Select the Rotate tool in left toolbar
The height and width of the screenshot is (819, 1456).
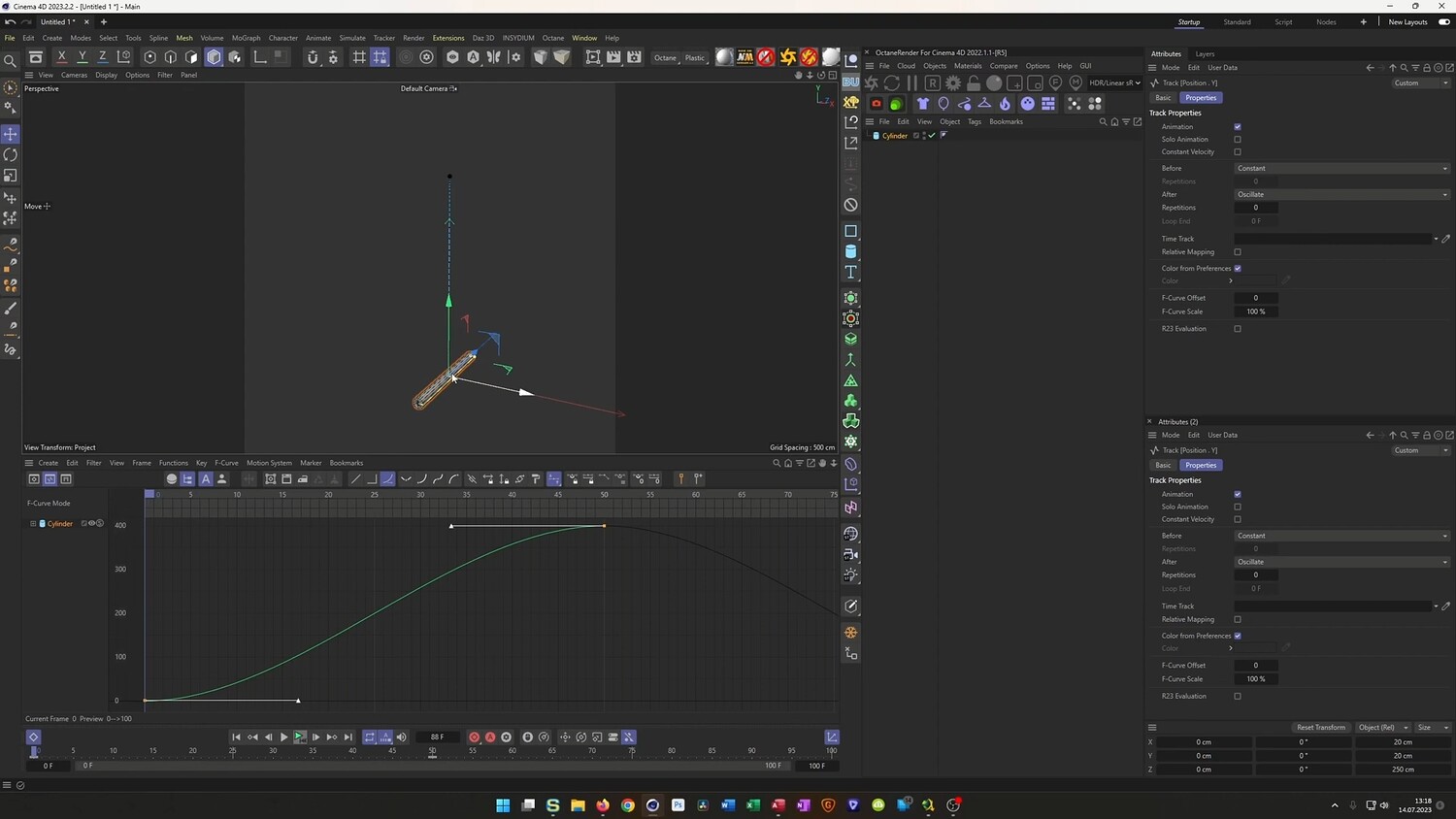pos(11,155)
